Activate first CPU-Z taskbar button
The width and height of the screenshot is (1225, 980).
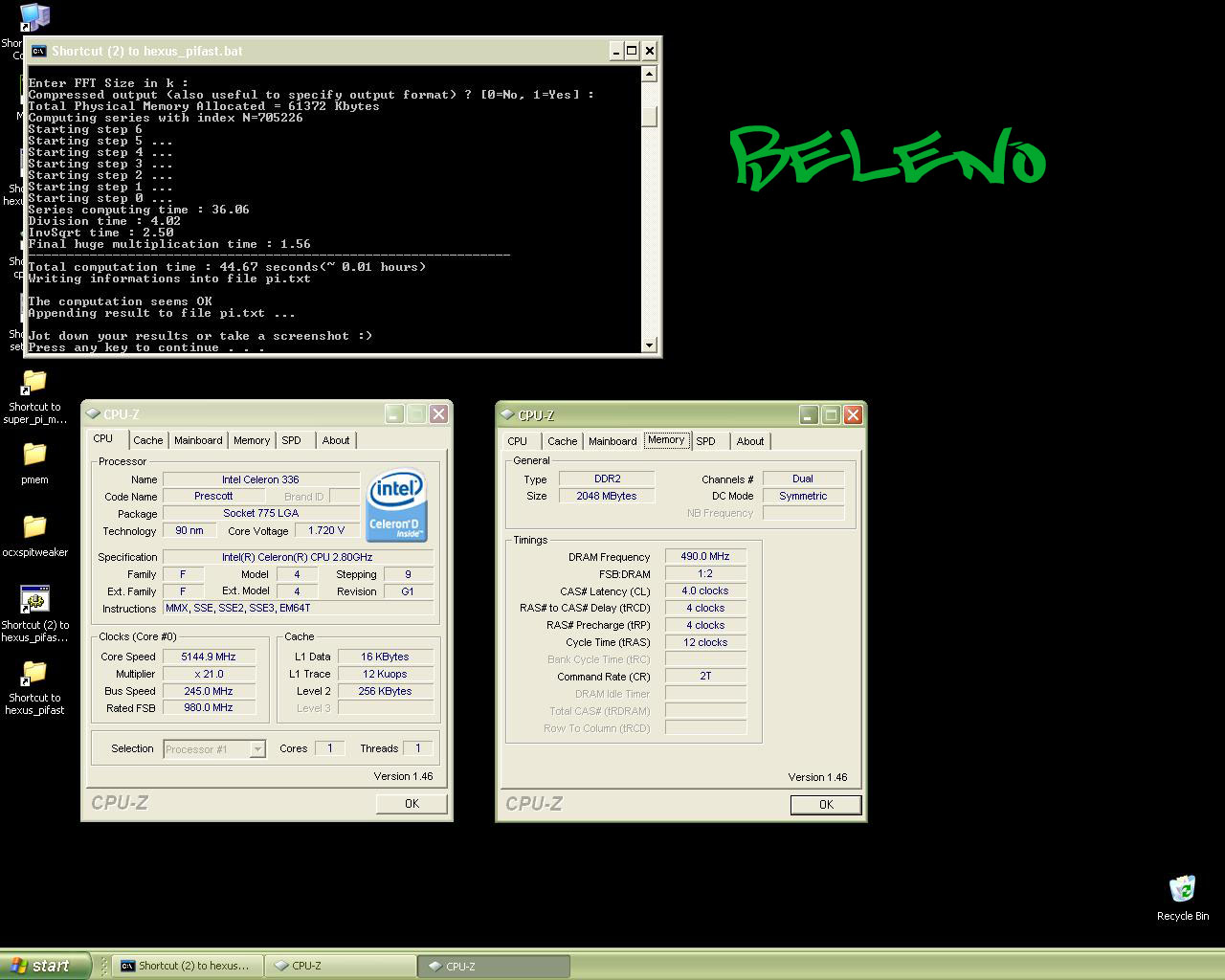point(340,966)
